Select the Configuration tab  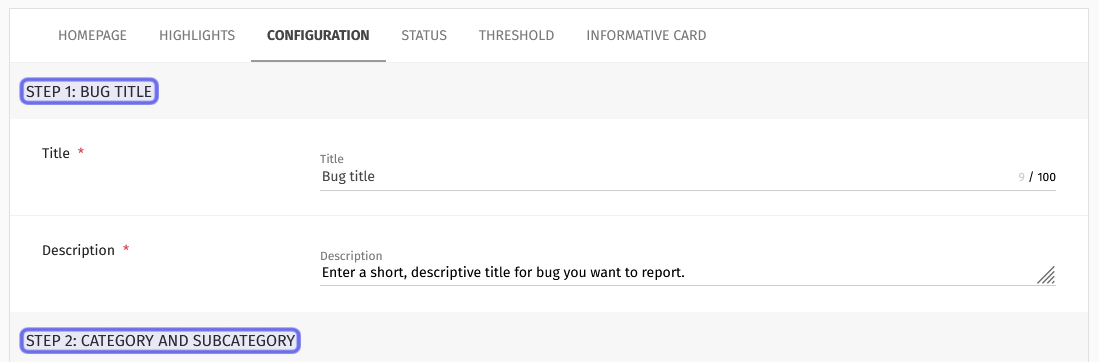click(318, 35)
